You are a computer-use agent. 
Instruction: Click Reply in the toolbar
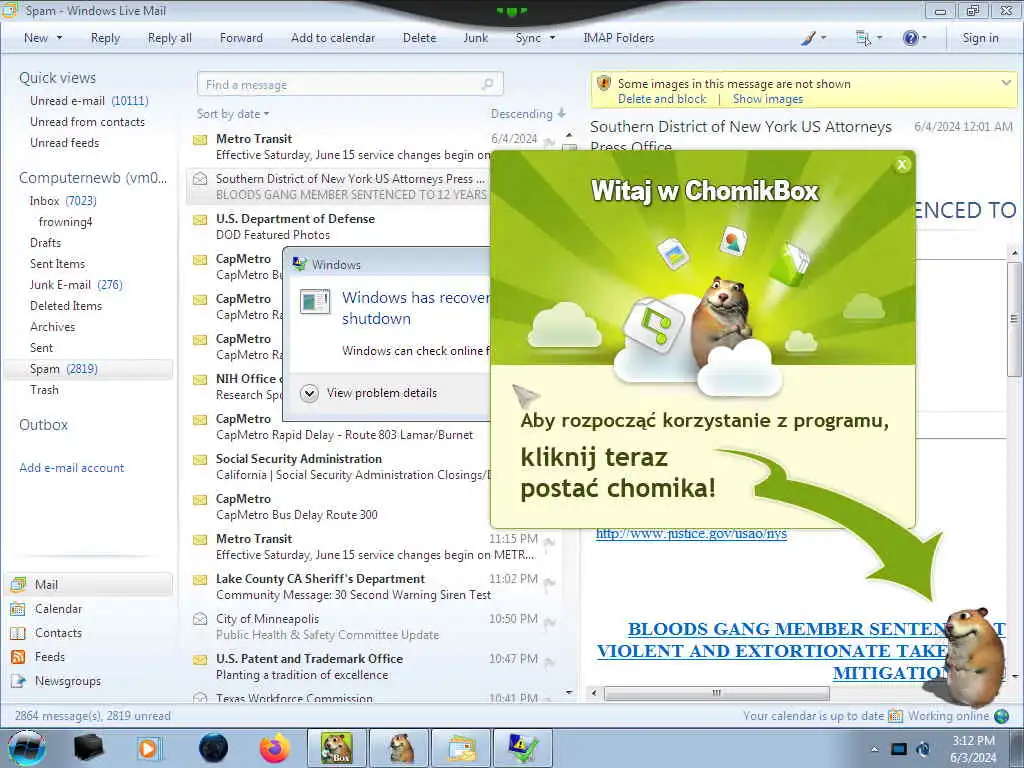105,38
